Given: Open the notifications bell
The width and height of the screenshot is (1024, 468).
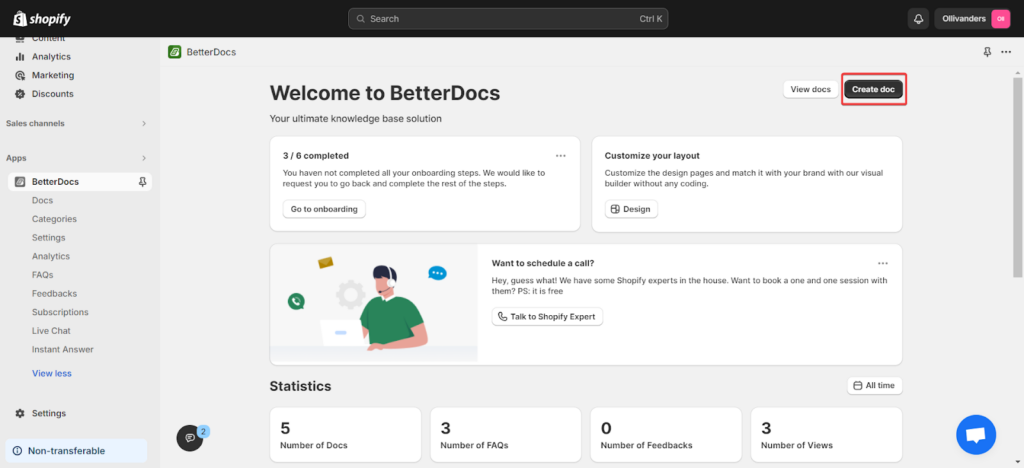Looking at the screenshot, I should point(918,19).
